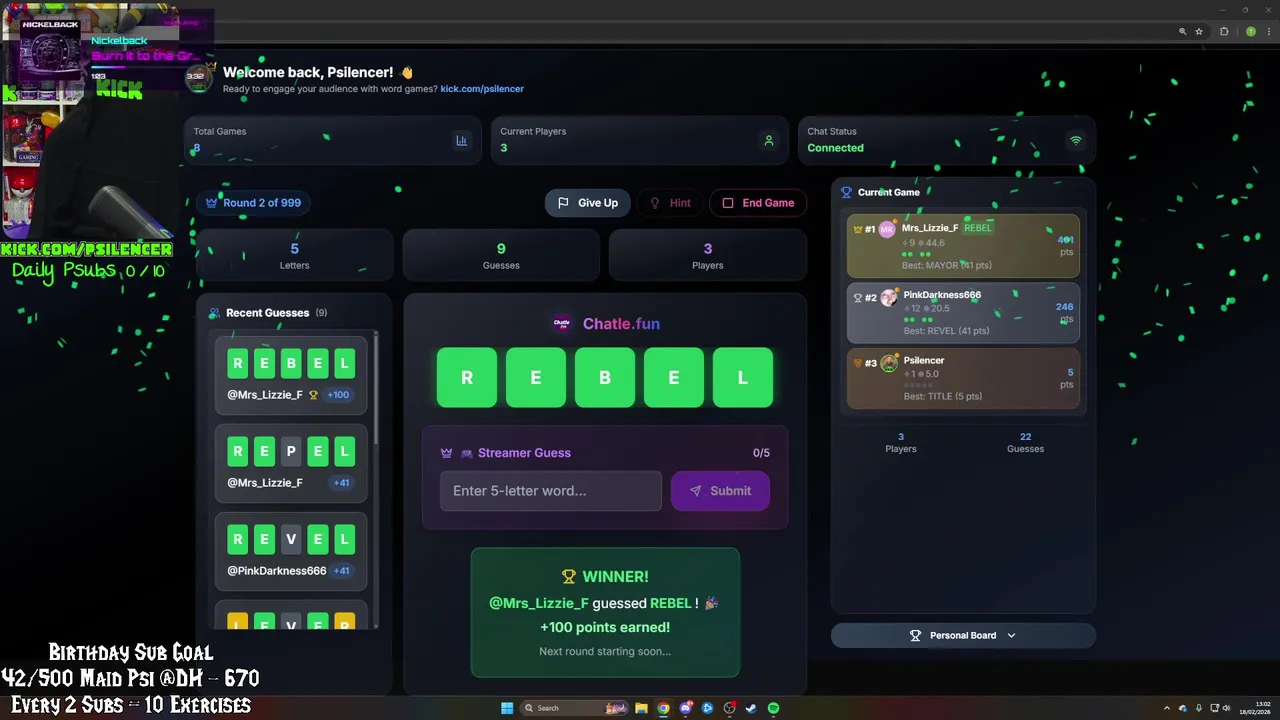Click the Total Games bar chart icon
Image resolution: width=1280 pixels, height=720 pixels.
pyautogui.click(x=461, y=141)
